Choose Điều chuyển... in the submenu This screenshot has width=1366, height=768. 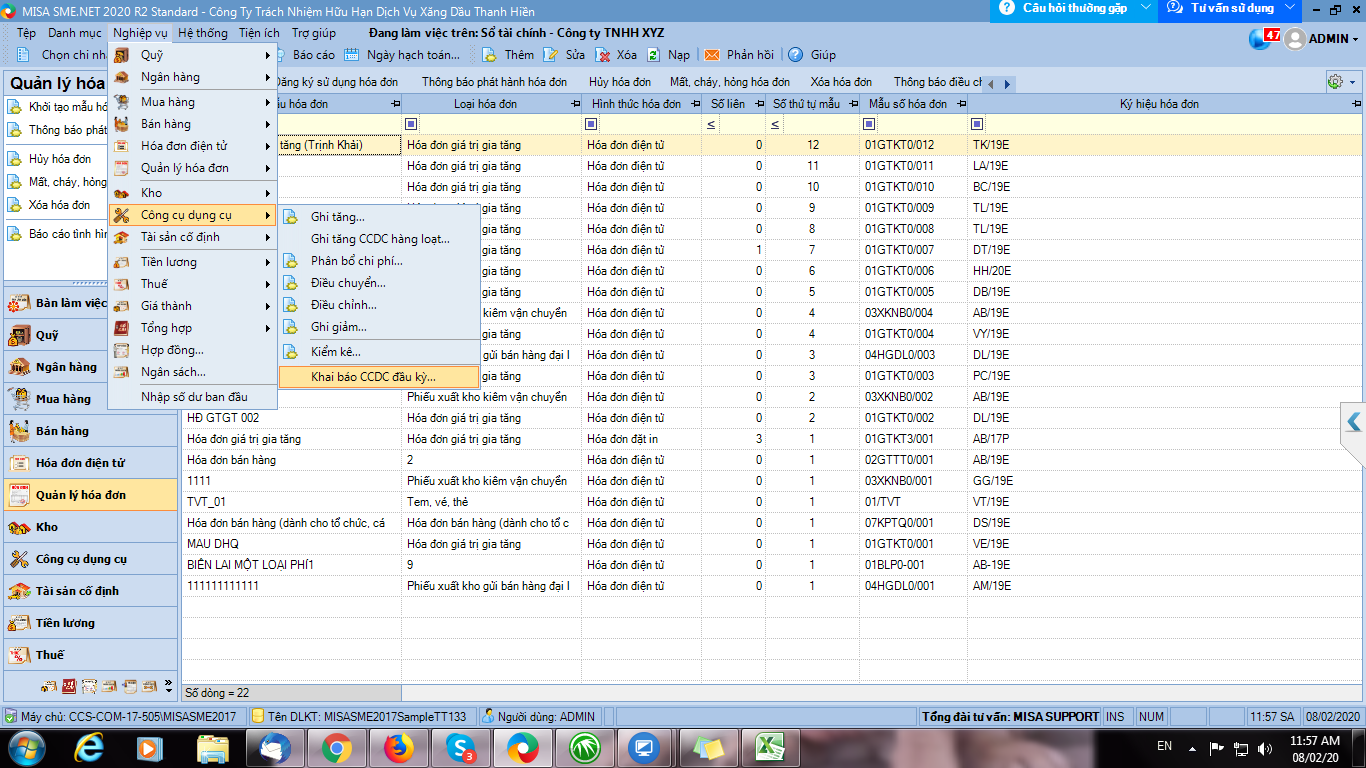(379, 283)
